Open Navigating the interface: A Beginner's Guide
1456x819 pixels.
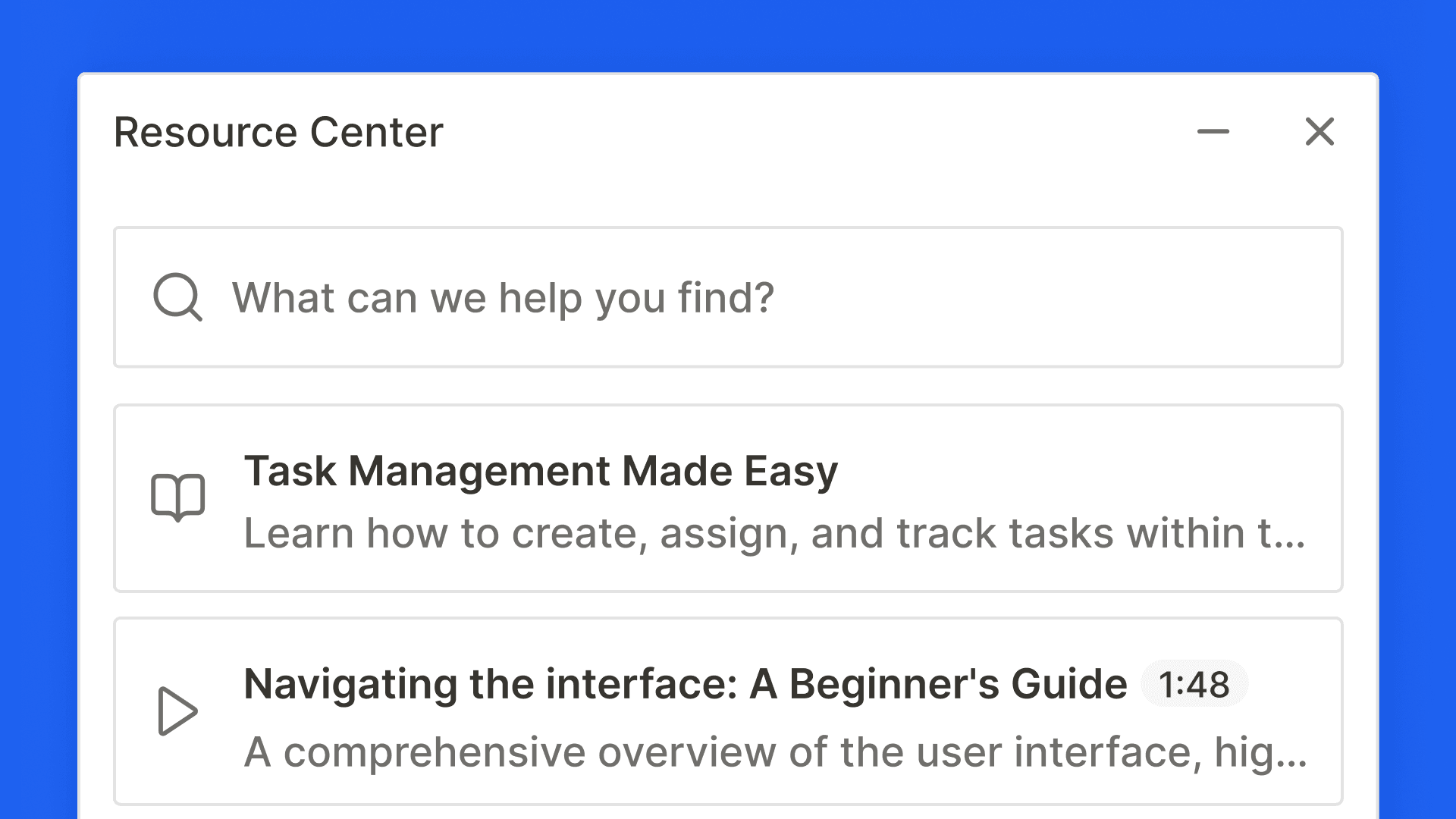point(685,684)
